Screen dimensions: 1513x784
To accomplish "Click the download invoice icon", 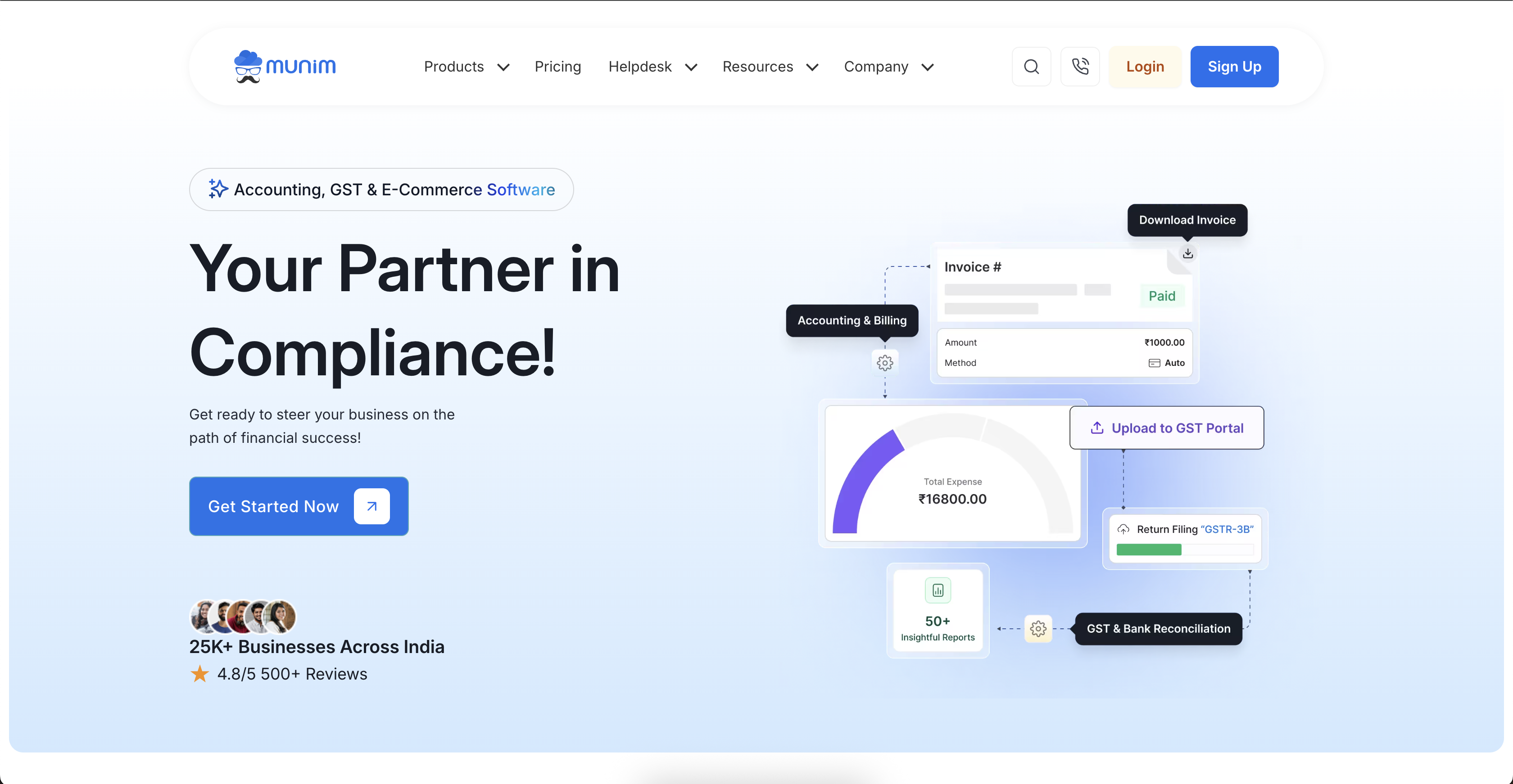I will click(x=1187, y=253).
